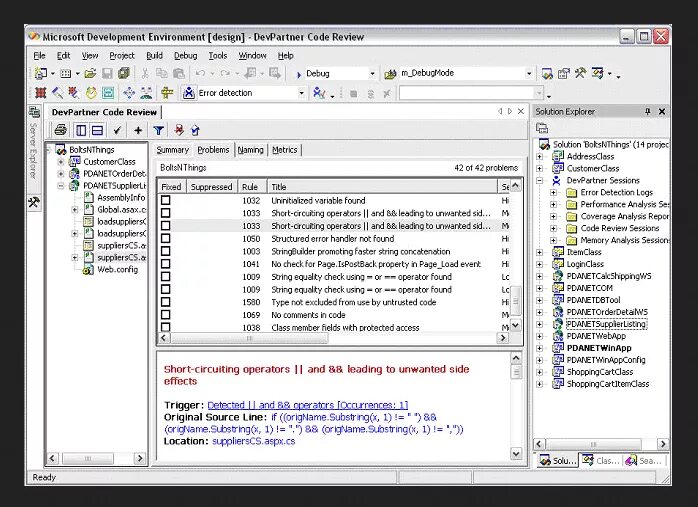
Task: Switch to the Naming tab
Action: click(x=250, y=150)
